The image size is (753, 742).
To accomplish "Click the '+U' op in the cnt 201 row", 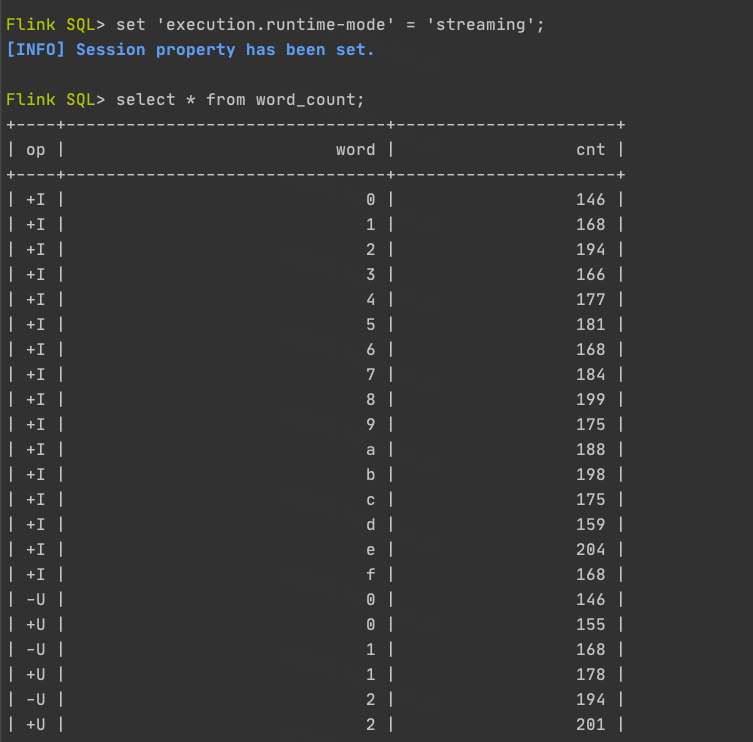I will [x=36, y=724].
